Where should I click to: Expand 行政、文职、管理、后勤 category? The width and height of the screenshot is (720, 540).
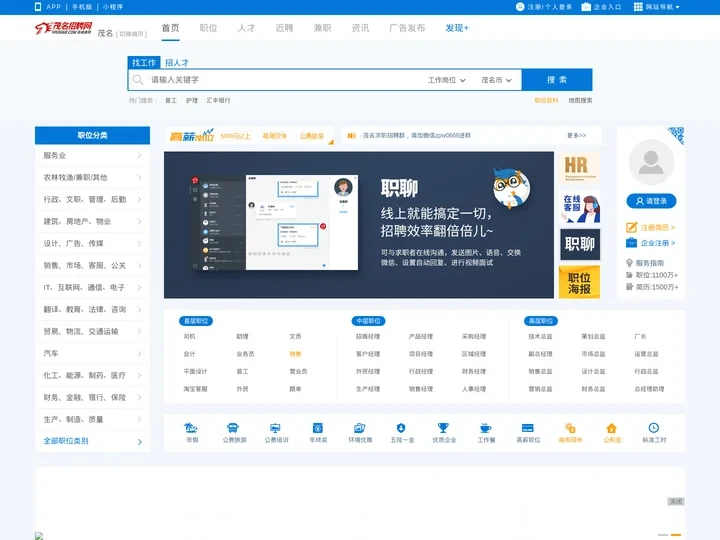click(92, 200)
